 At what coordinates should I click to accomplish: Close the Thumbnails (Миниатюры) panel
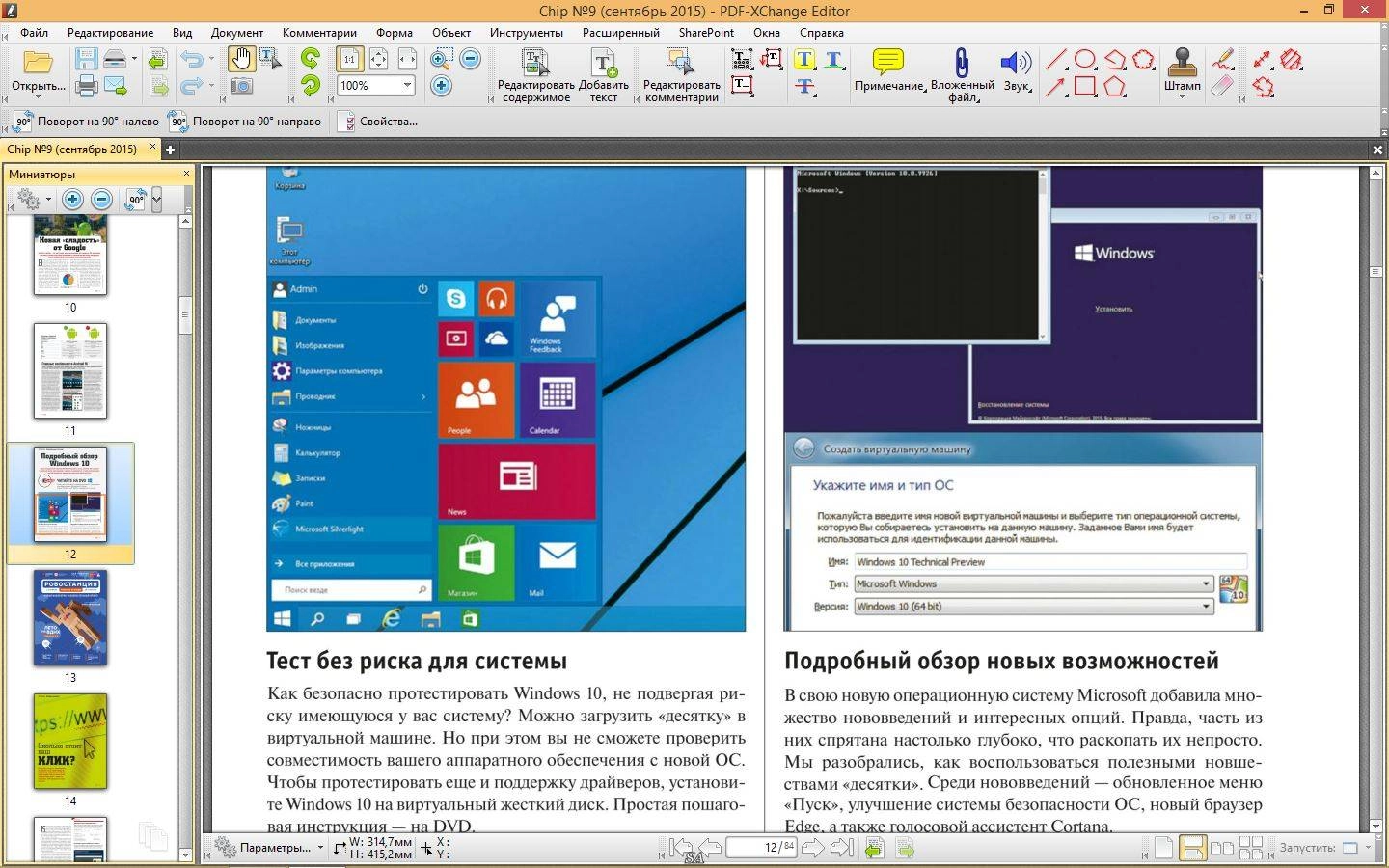[x=186, y=174]
